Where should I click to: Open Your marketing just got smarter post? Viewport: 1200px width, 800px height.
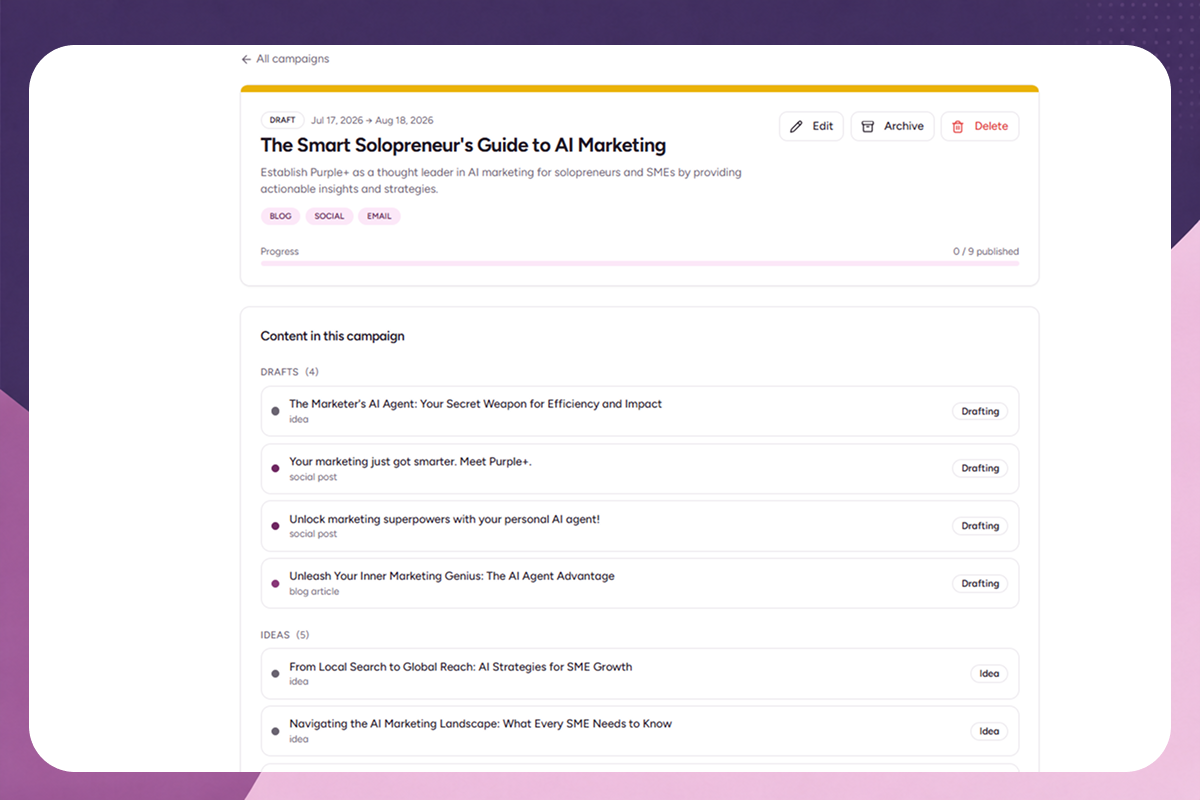(x=640, y=468)
